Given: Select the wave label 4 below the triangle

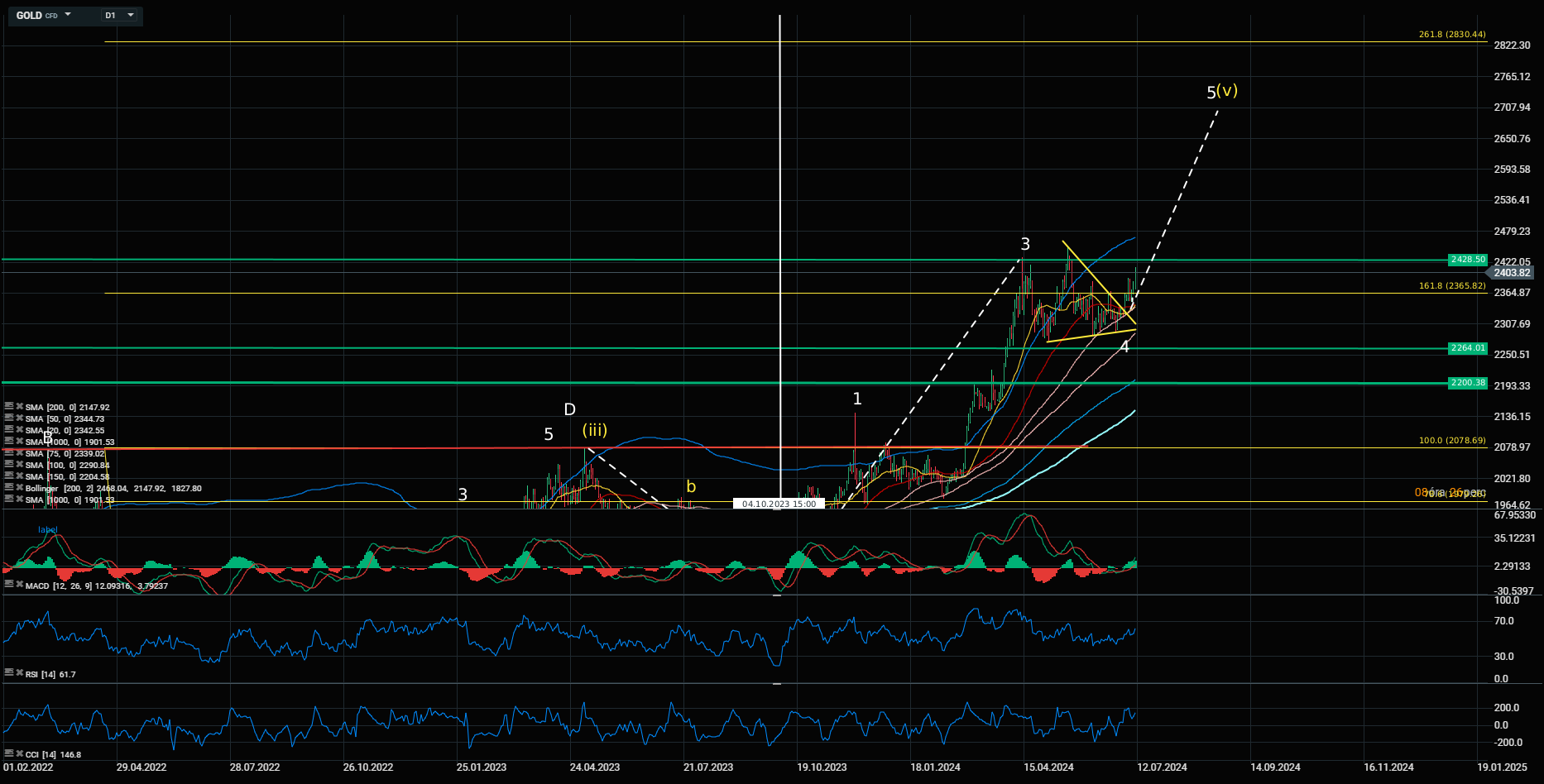Looking at the screenshot, I should (x=1124, y=347).
